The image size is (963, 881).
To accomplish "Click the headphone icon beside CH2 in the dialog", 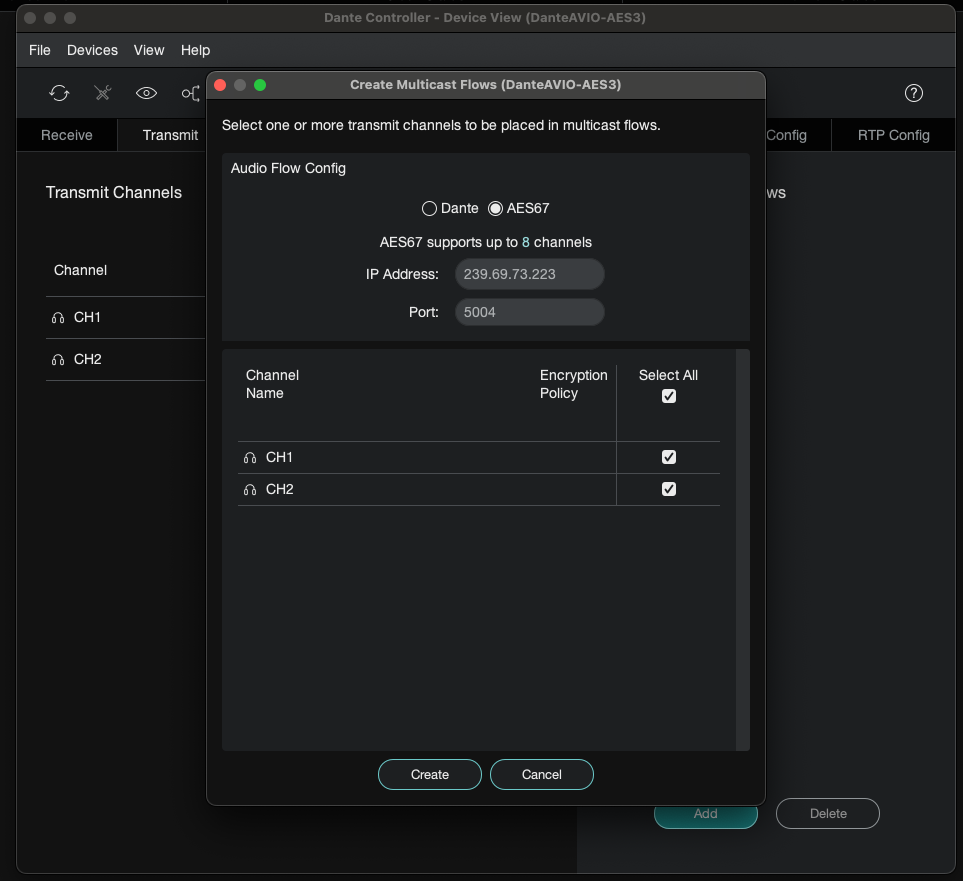I will click(250, 490).
